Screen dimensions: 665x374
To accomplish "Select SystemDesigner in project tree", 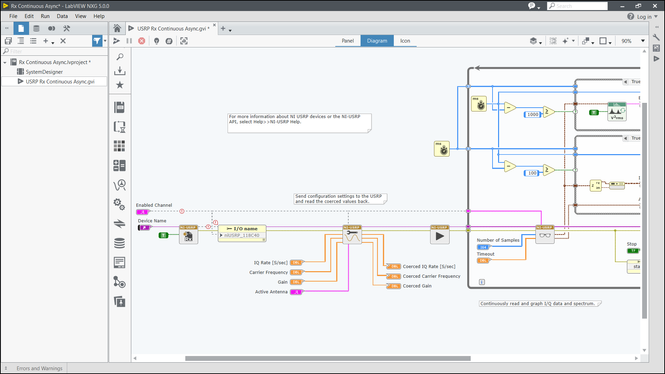I will click(x=44, y=72).
